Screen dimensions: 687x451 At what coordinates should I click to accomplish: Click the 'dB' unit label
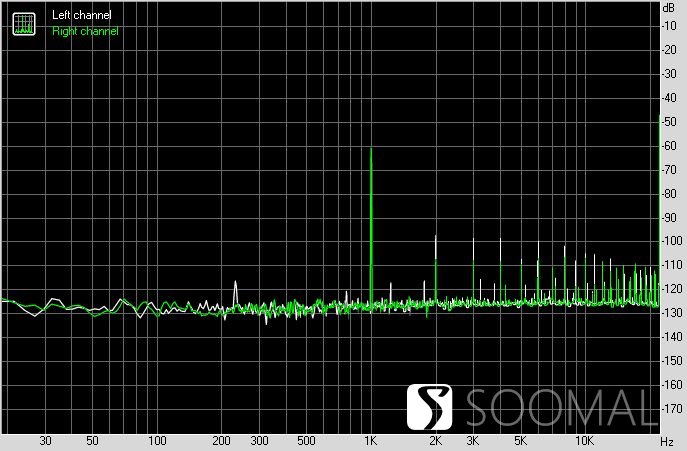tap(669, 7)
